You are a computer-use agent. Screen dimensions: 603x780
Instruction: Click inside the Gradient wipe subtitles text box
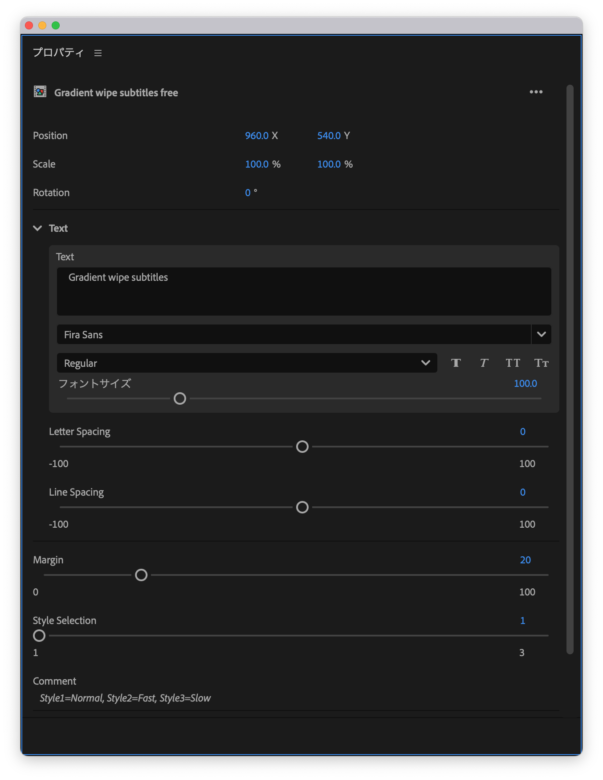pyautogui.click(x=303, y=291)
